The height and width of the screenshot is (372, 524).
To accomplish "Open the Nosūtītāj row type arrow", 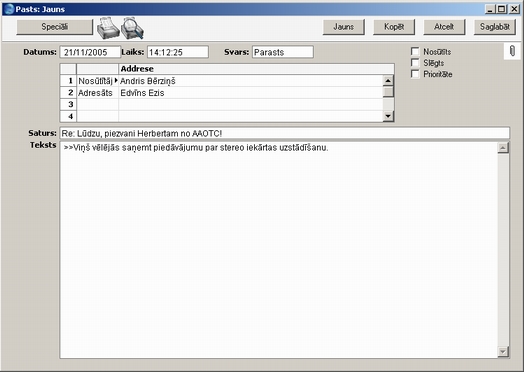I will pos(116,81).
